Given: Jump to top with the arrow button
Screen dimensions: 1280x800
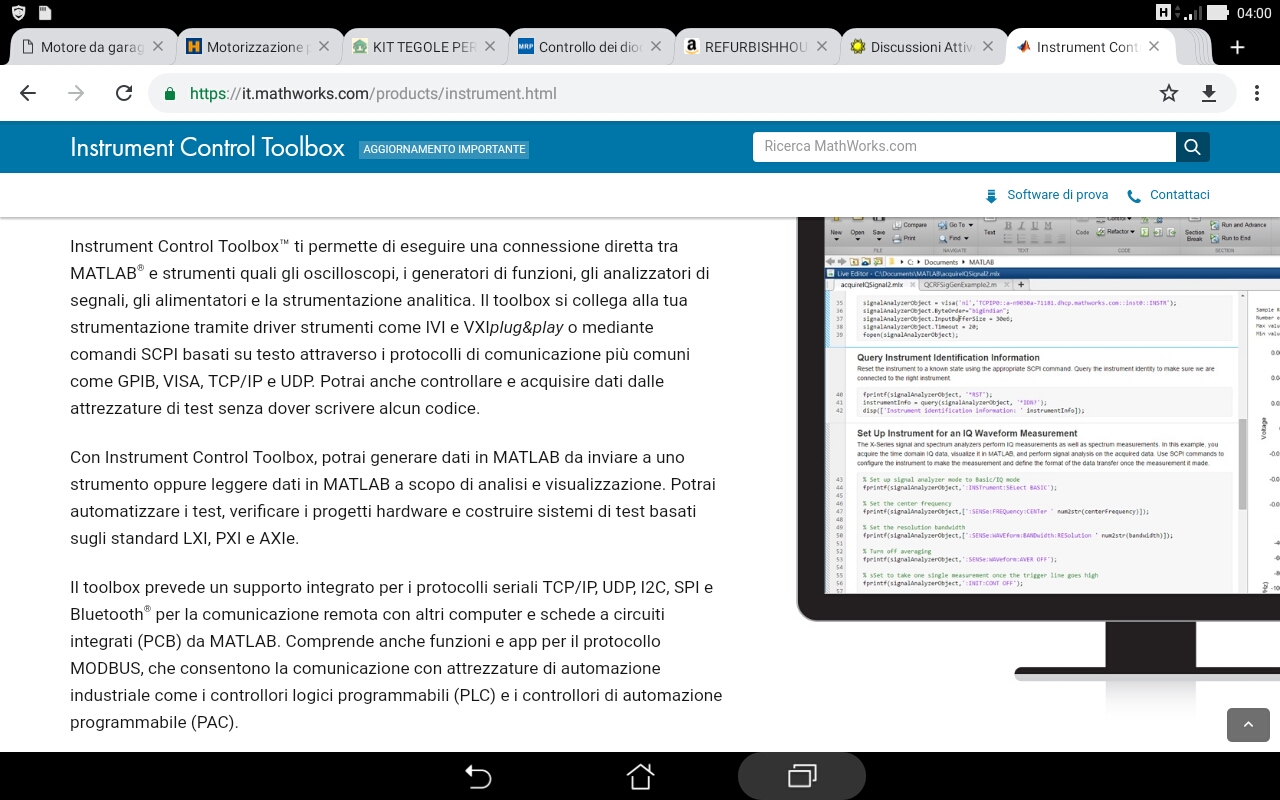Looking at the screenshot, I should [1248, 725].
